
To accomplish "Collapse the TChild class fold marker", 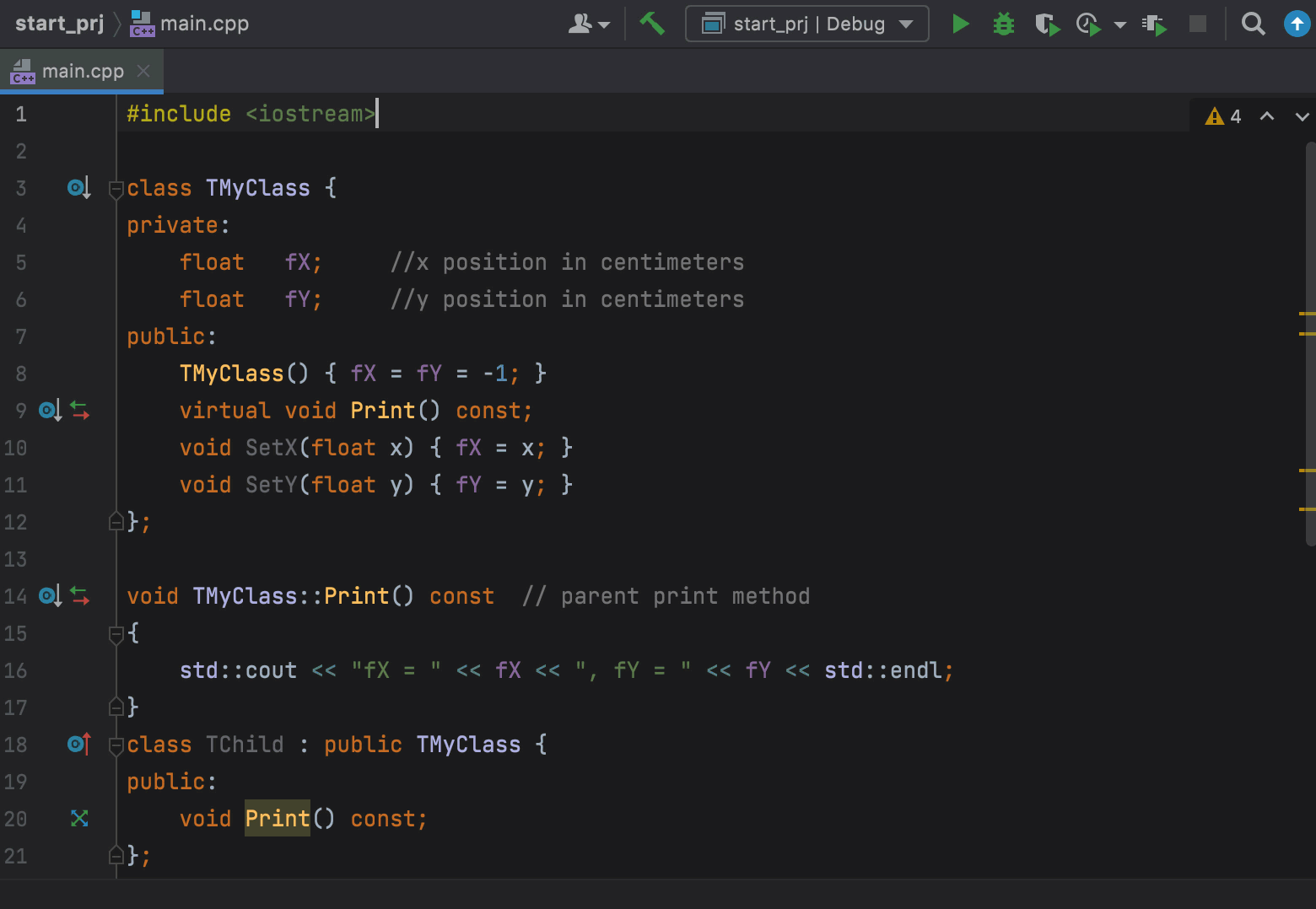I will coord(116,745).
